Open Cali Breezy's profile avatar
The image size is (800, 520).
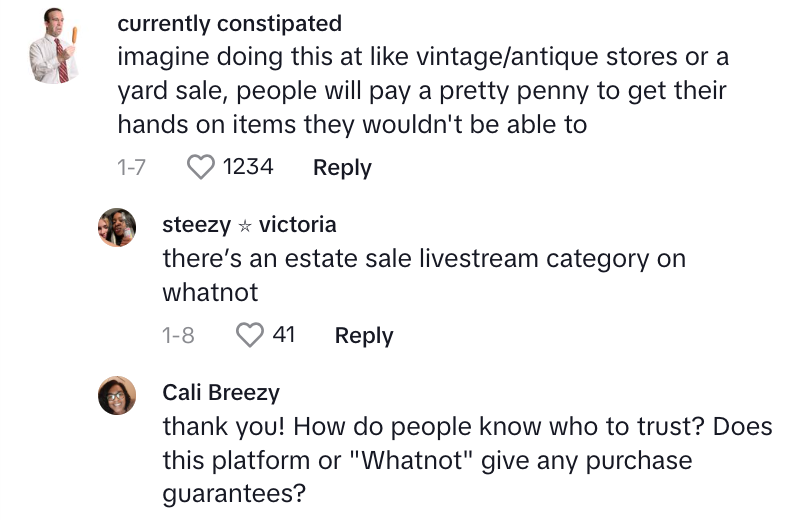[x=117, y=395]
